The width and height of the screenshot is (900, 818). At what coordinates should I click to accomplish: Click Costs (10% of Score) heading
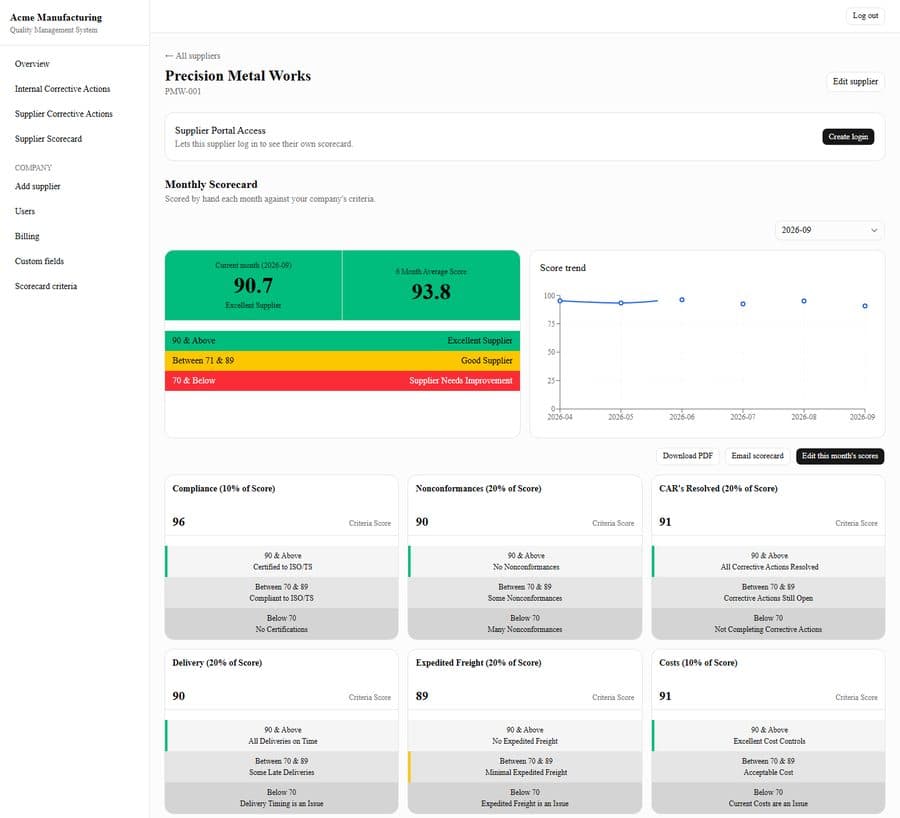point(698,662)
